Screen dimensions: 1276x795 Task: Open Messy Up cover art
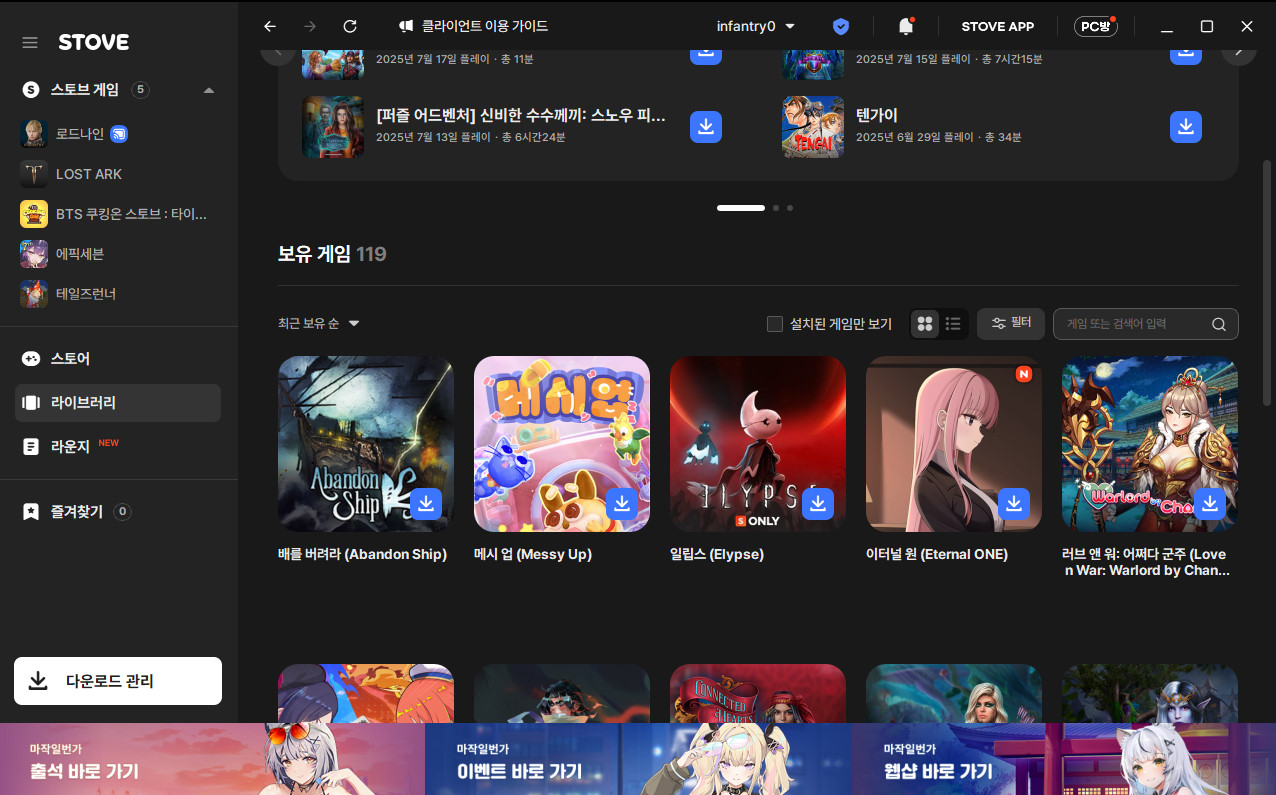(562, 444)
